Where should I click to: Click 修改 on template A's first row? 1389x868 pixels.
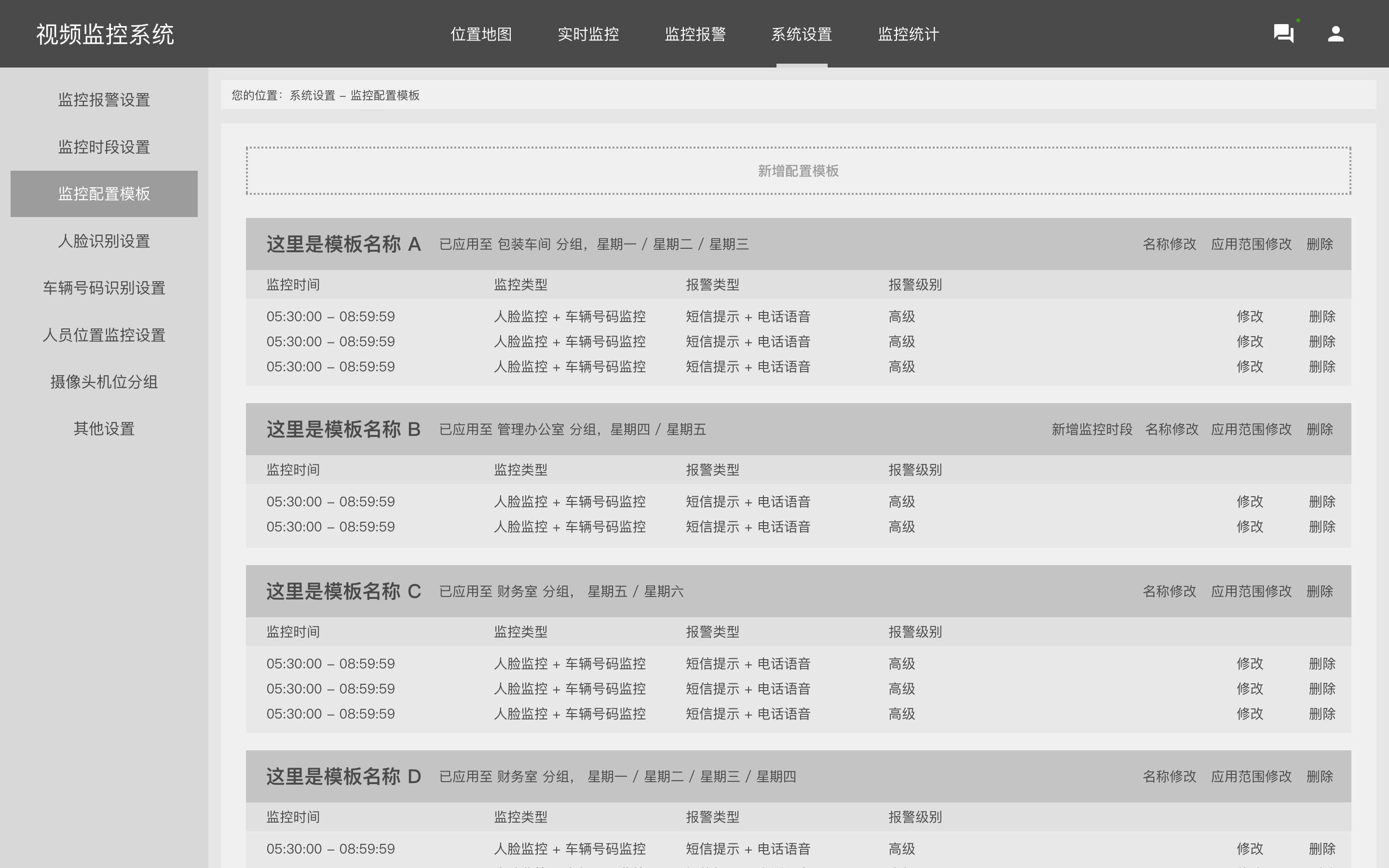pos(1250,316)
